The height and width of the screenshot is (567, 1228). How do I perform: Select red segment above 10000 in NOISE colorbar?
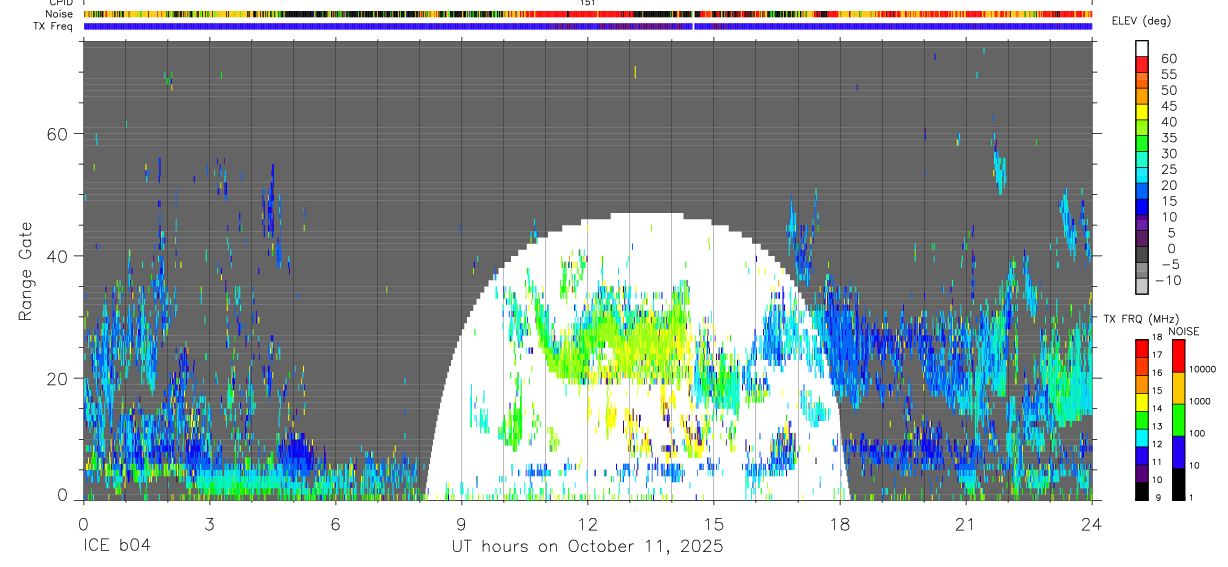pos(1178,356)
